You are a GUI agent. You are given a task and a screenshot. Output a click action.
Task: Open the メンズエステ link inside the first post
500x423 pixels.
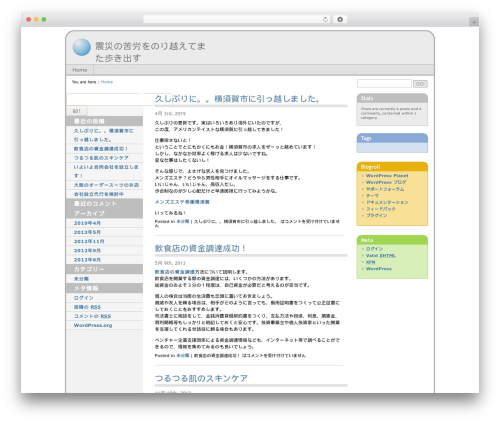[x=182, y=202]
